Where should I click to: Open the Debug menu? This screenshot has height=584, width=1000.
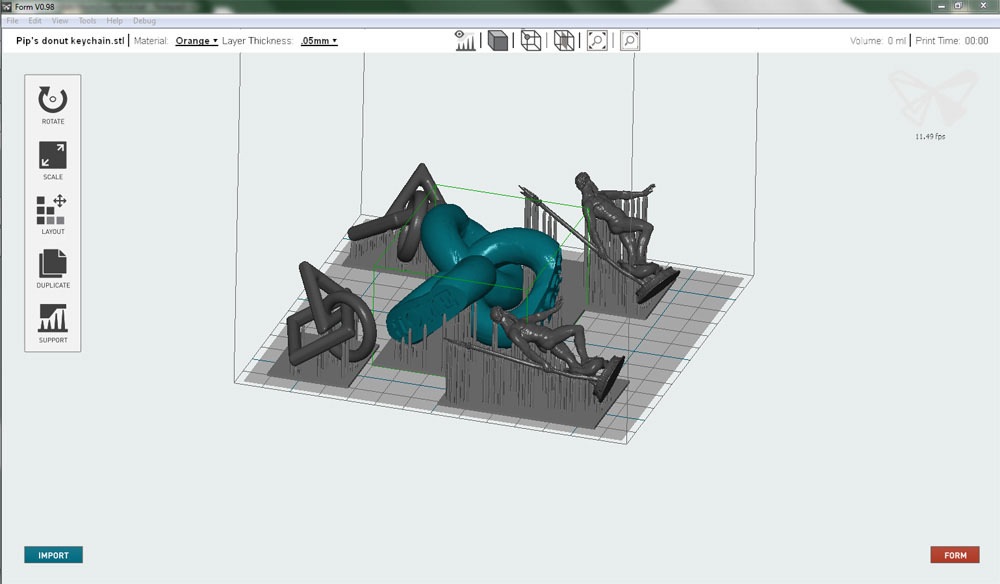144,20
